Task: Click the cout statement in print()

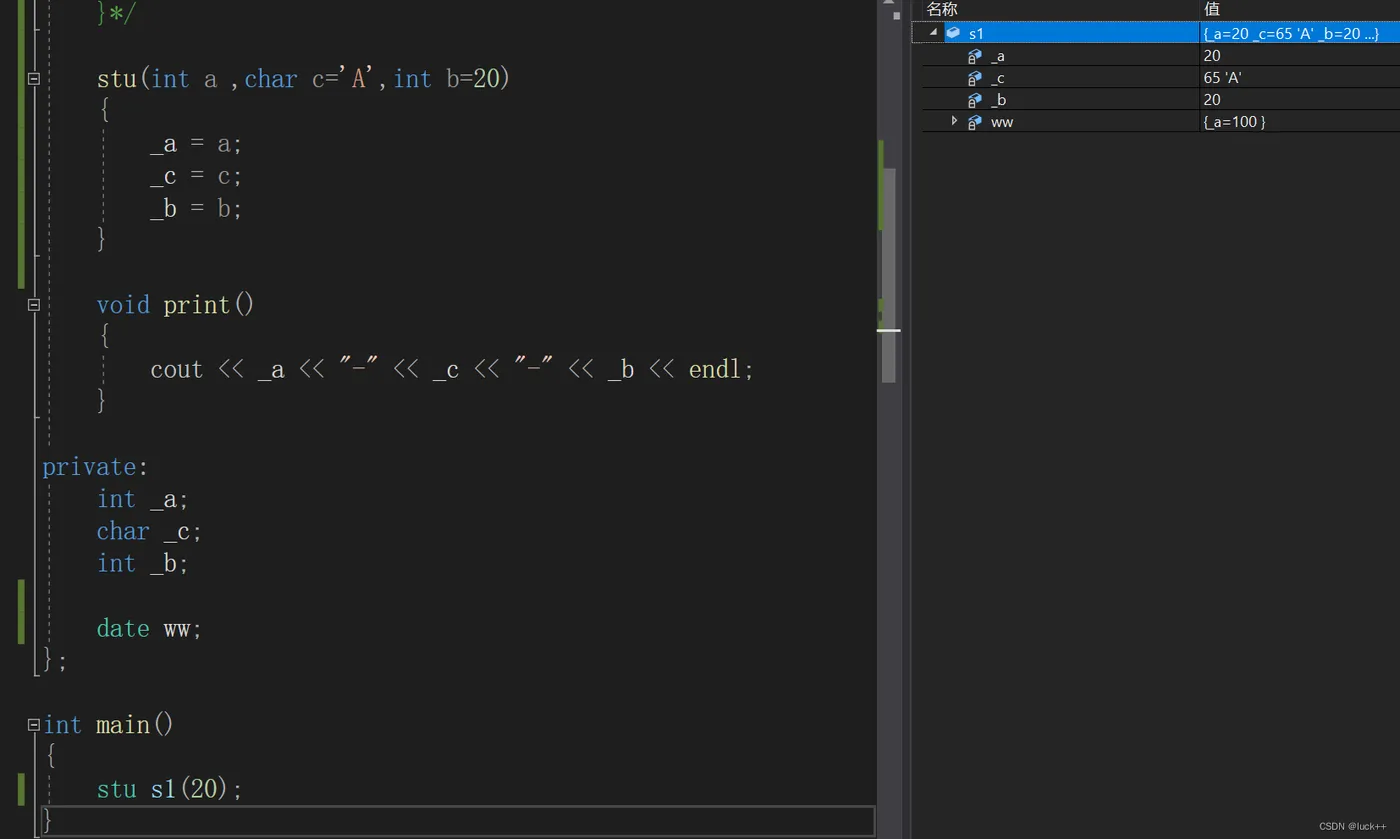Action: [452, 370]
